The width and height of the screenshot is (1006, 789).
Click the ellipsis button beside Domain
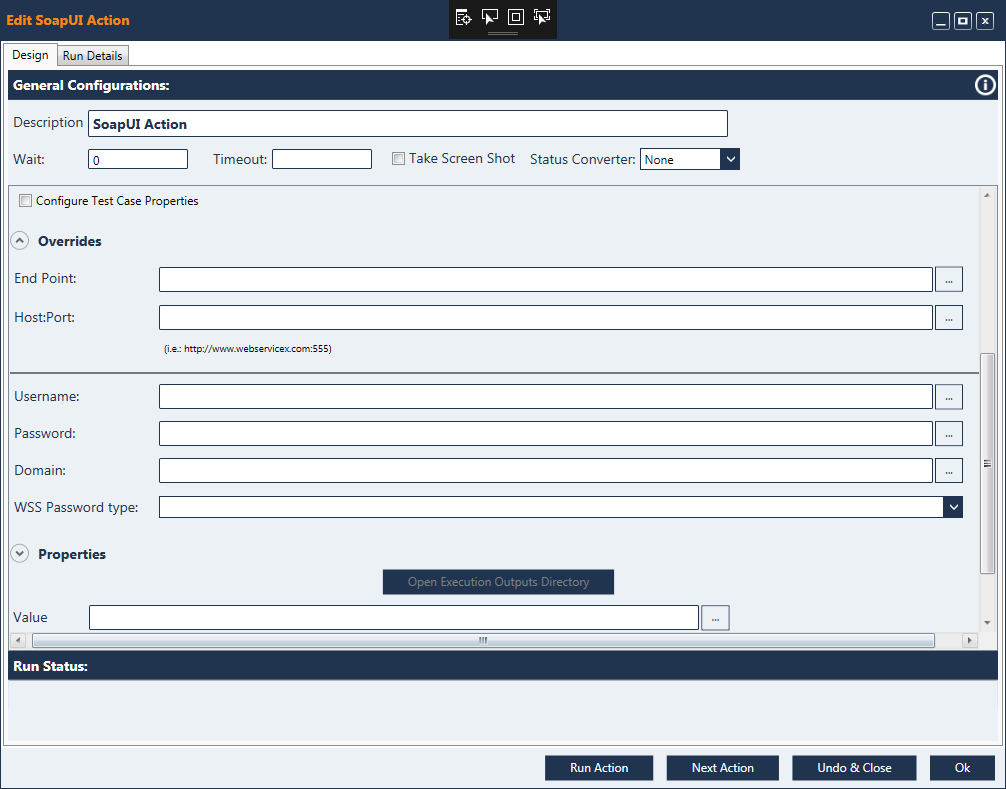coord(949,471)
